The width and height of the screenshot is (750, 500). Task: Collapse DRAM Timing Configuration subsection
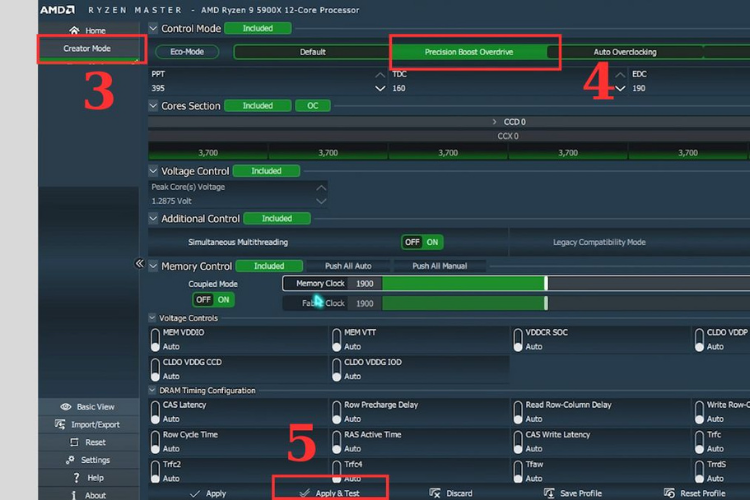tap(152, 390)
